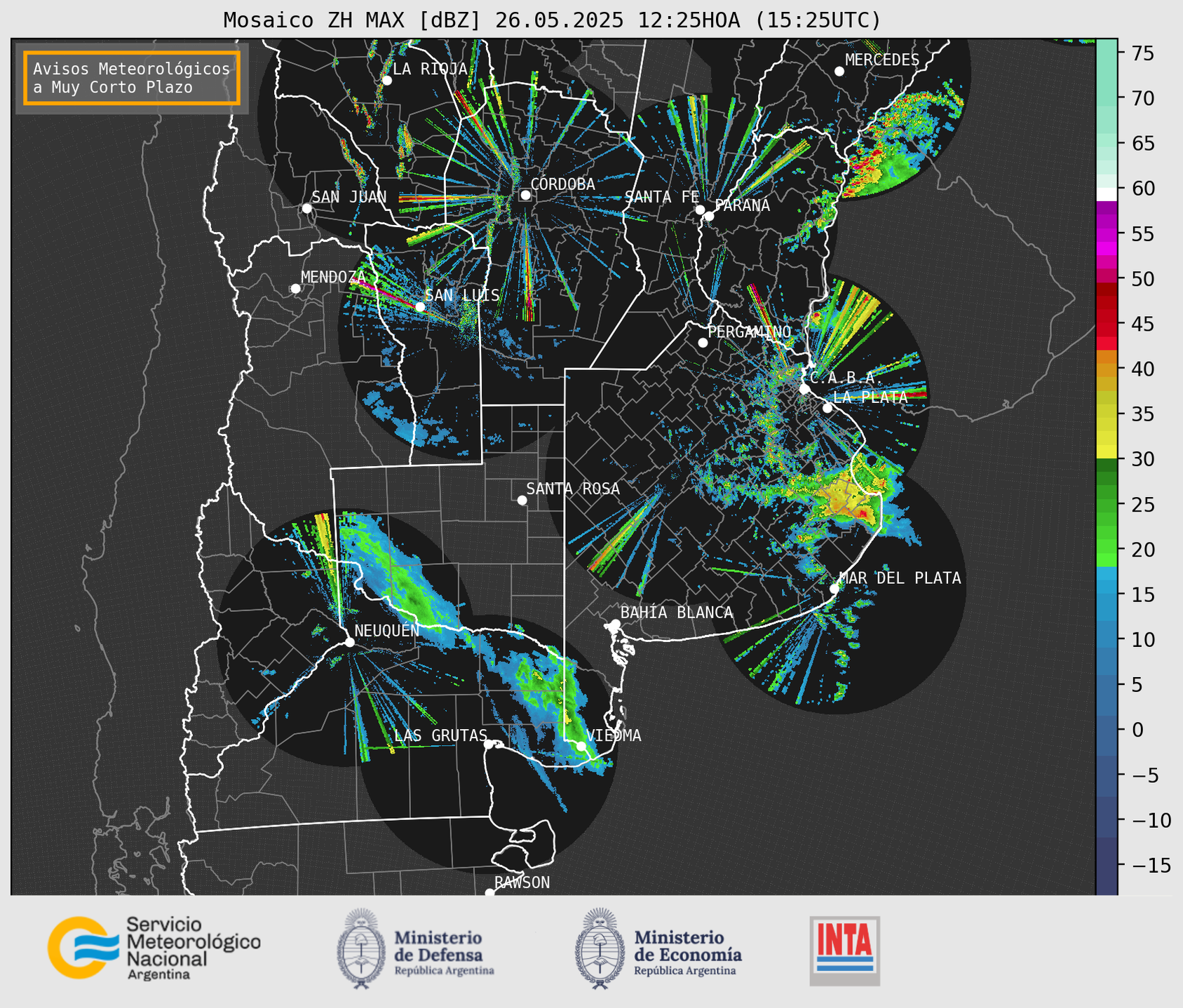Click the Neuquén city marker

point(349,642)
